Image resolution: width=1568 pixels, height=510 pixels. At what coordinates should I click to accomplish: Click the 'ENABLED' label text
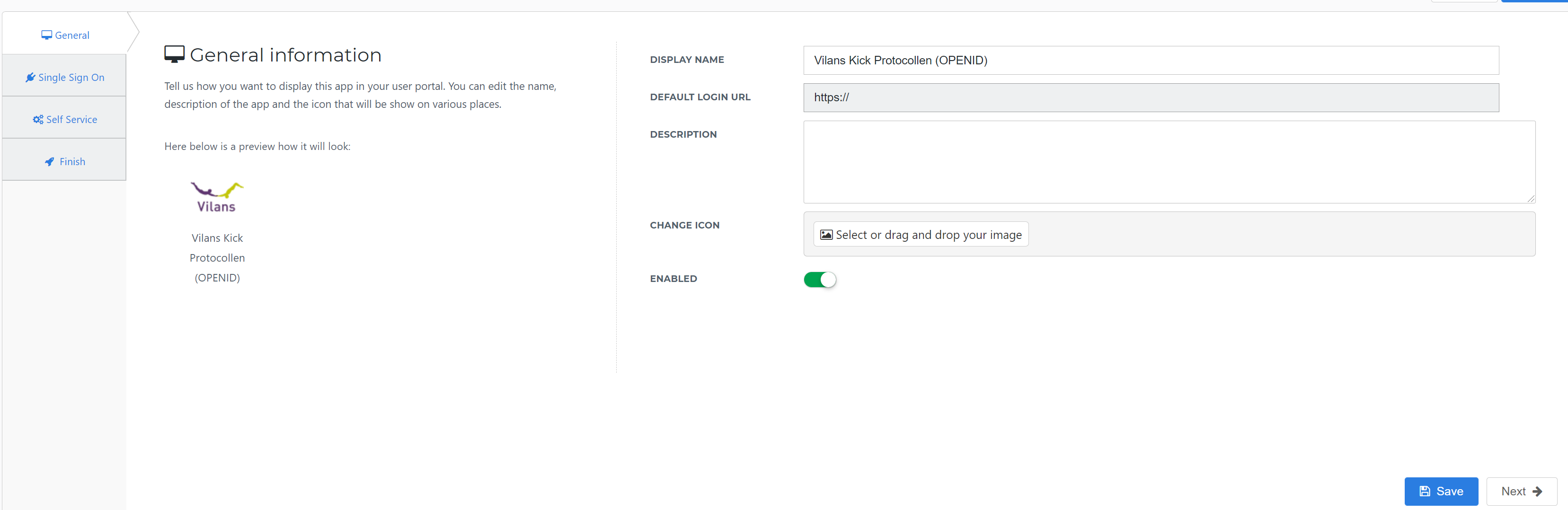tap(673, 279)
